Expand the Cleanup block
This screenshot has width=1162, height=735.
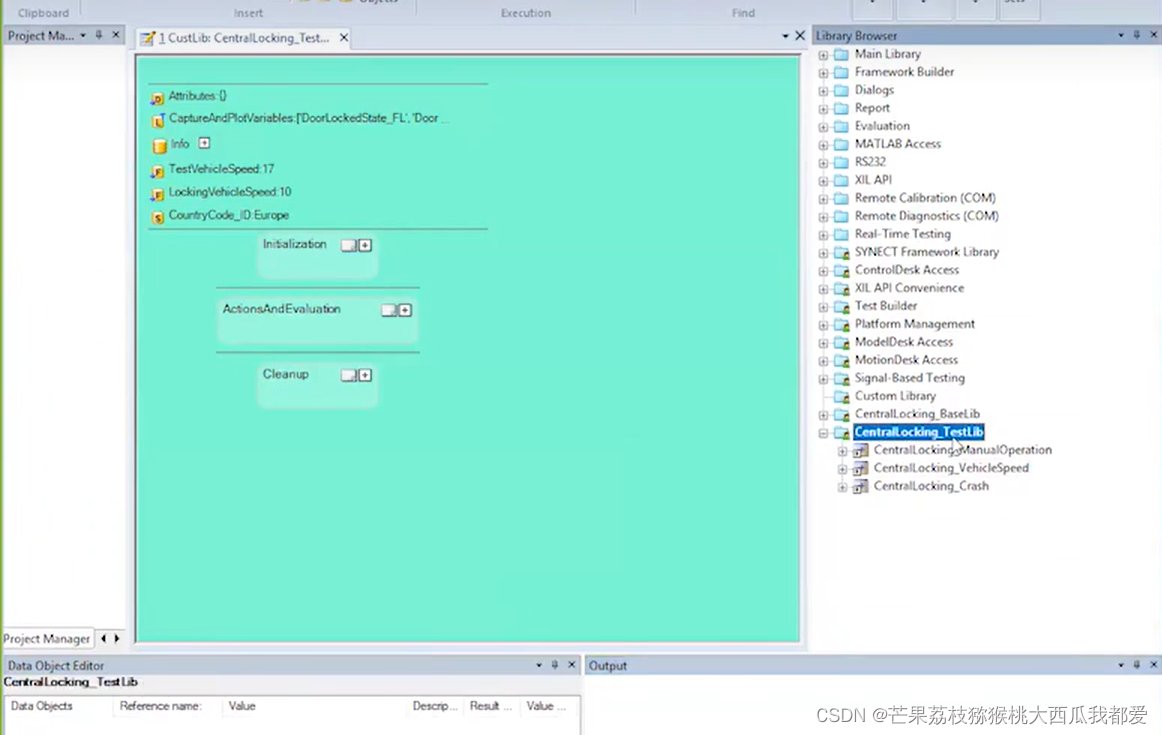(x=365, y=376)
